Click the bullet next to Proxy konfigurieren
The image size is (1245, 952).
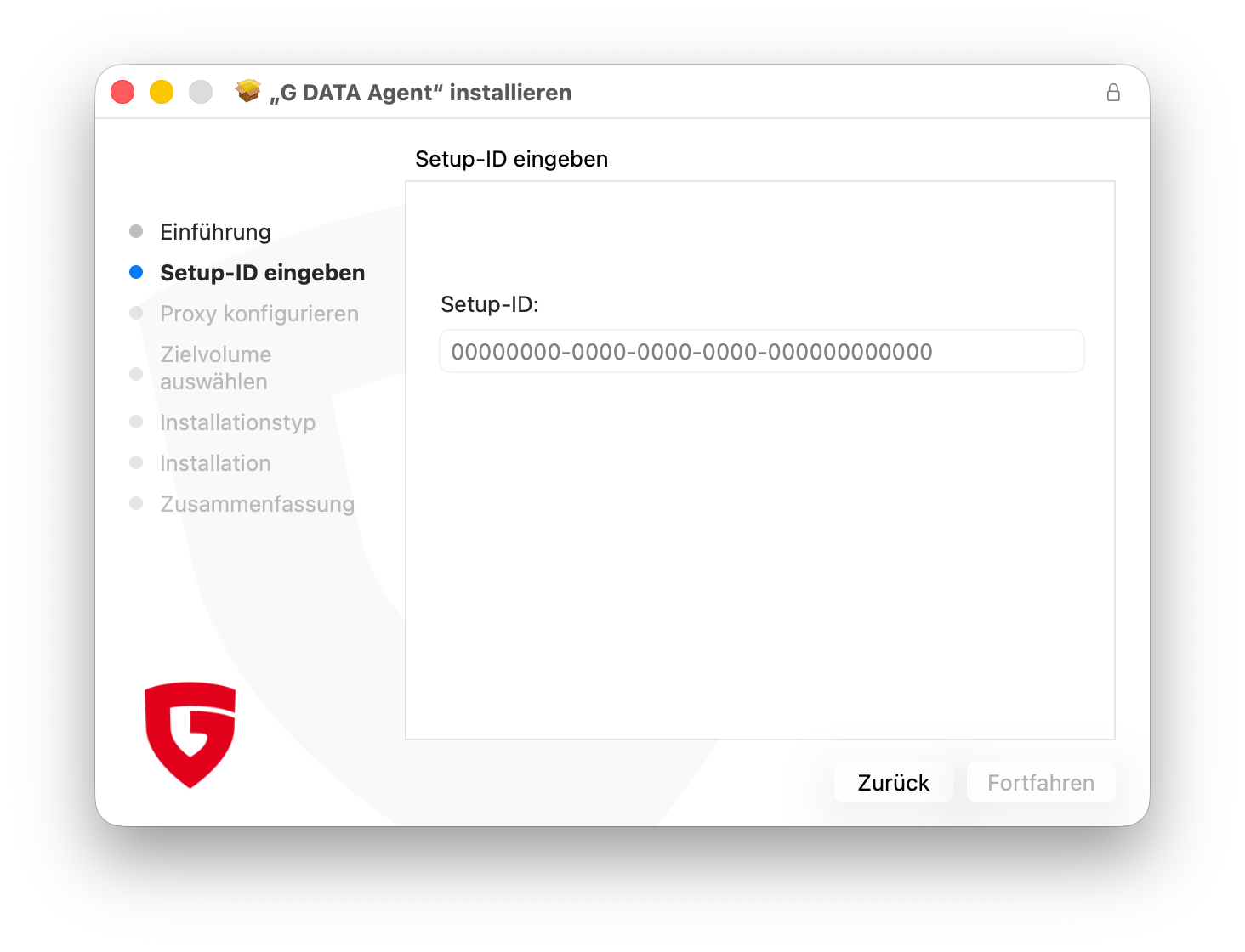pos(136,314)
